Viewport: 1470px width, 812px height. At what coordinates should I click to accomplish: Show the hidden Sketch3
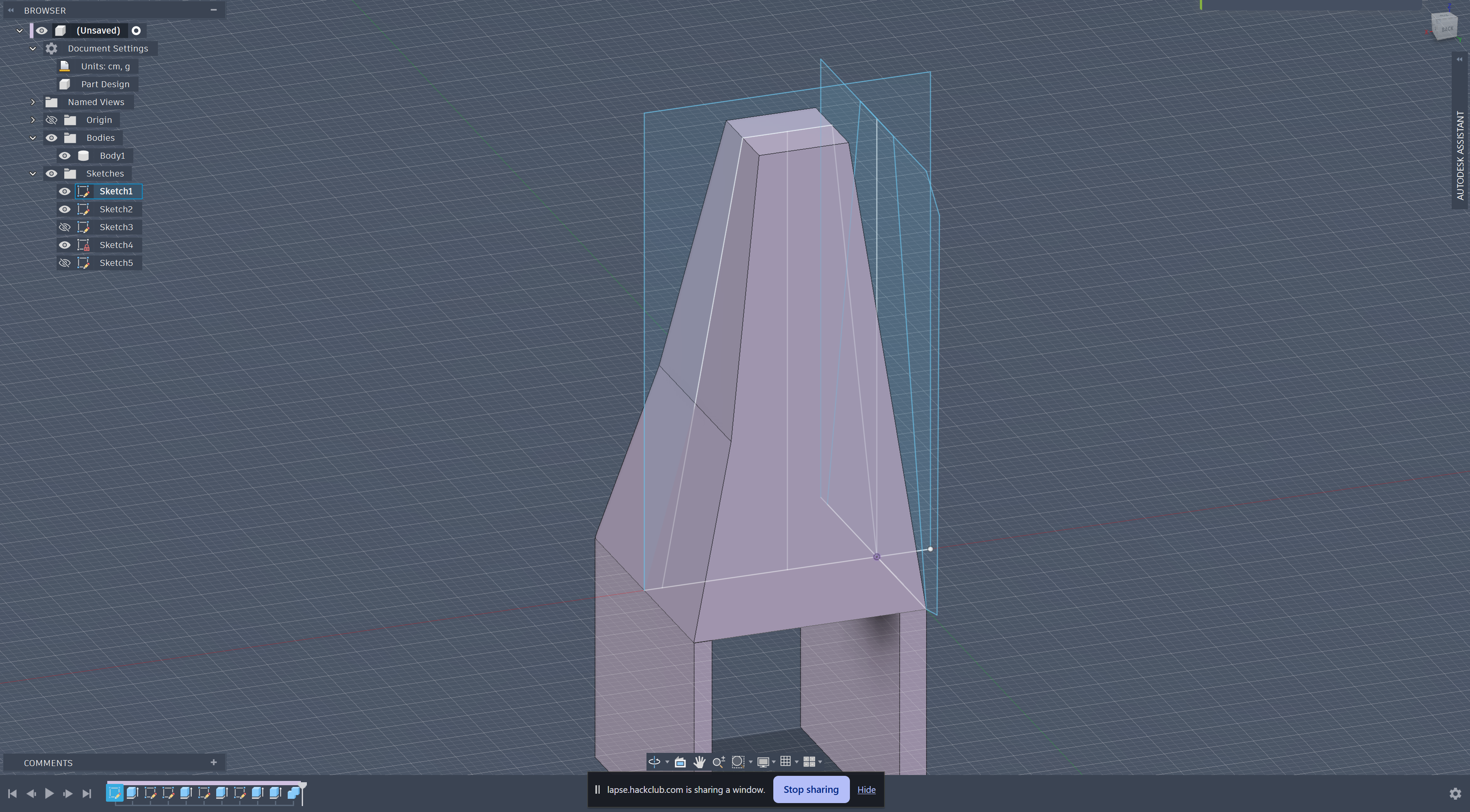point(65,227)
